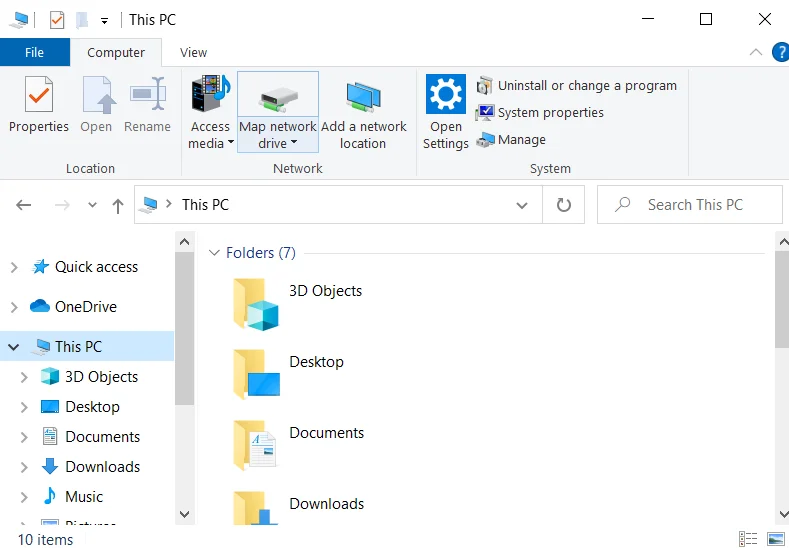Click the system icon in title bar
This screenshot has width=789, height=548.
19,20
